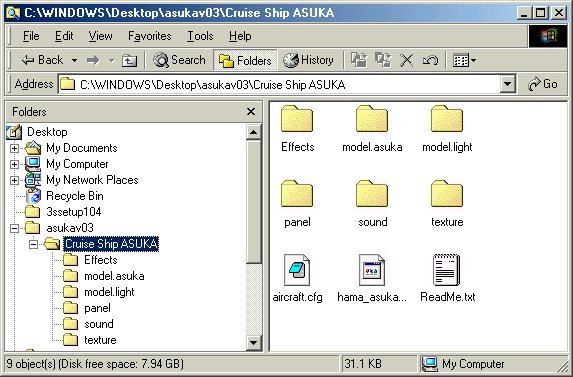Select the model.asuka folder icon in file view

click(x=372, y=119)
